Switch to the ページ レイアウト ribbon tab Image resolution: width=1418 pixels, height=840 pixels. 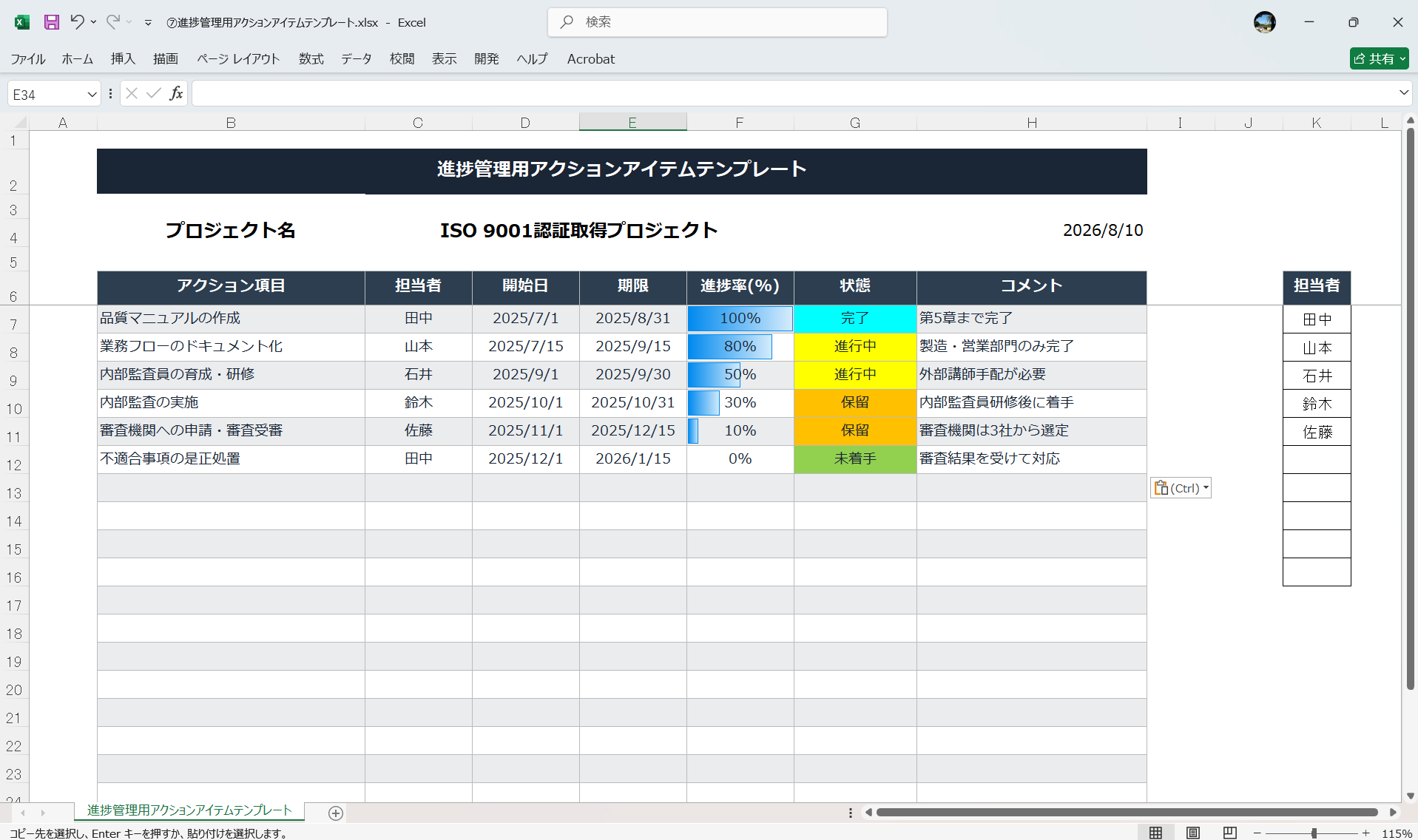(x=238, y=59)
